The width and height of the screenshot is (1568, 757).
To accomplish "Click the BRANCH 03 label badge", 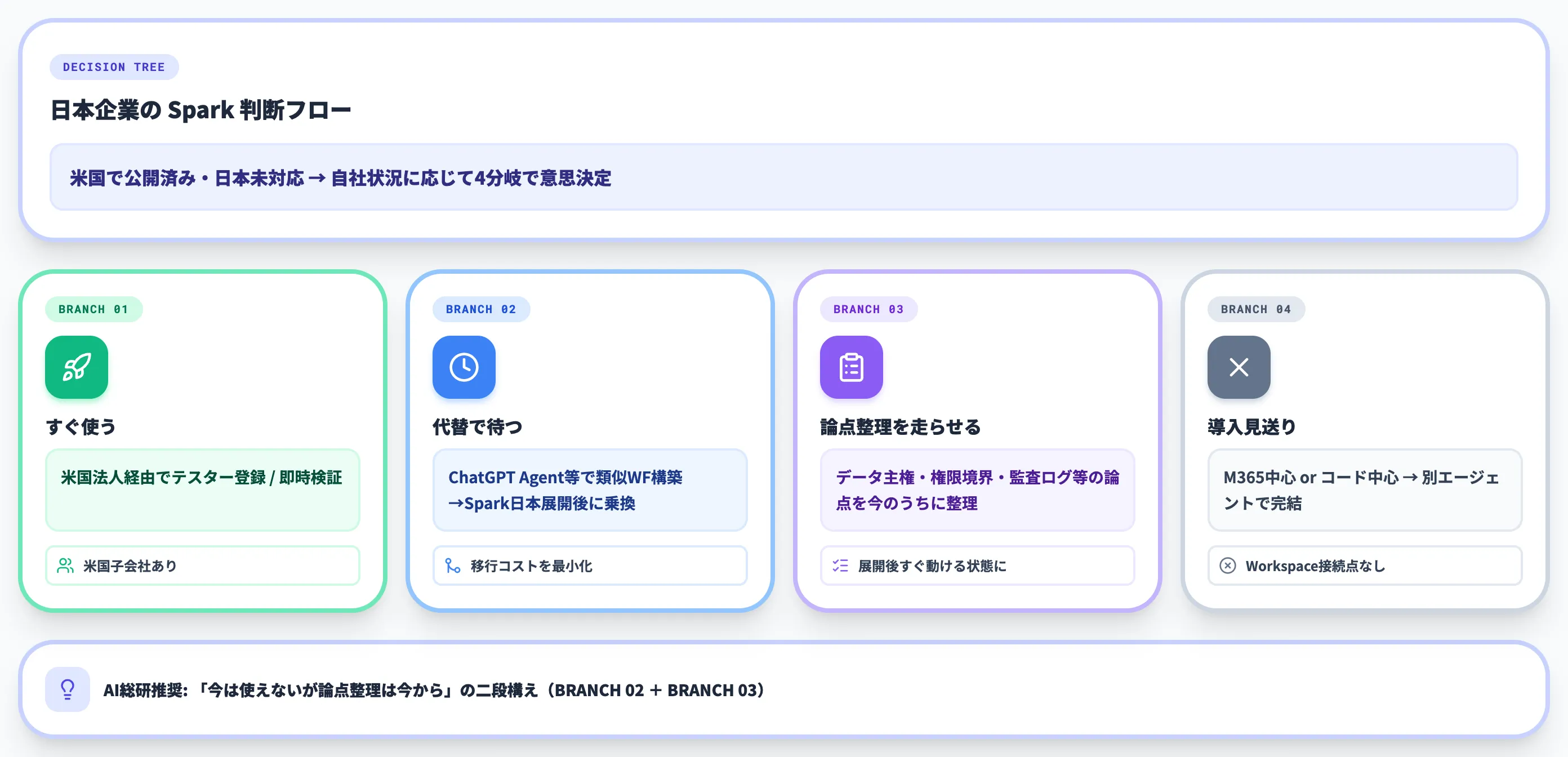I will point(868,309).
